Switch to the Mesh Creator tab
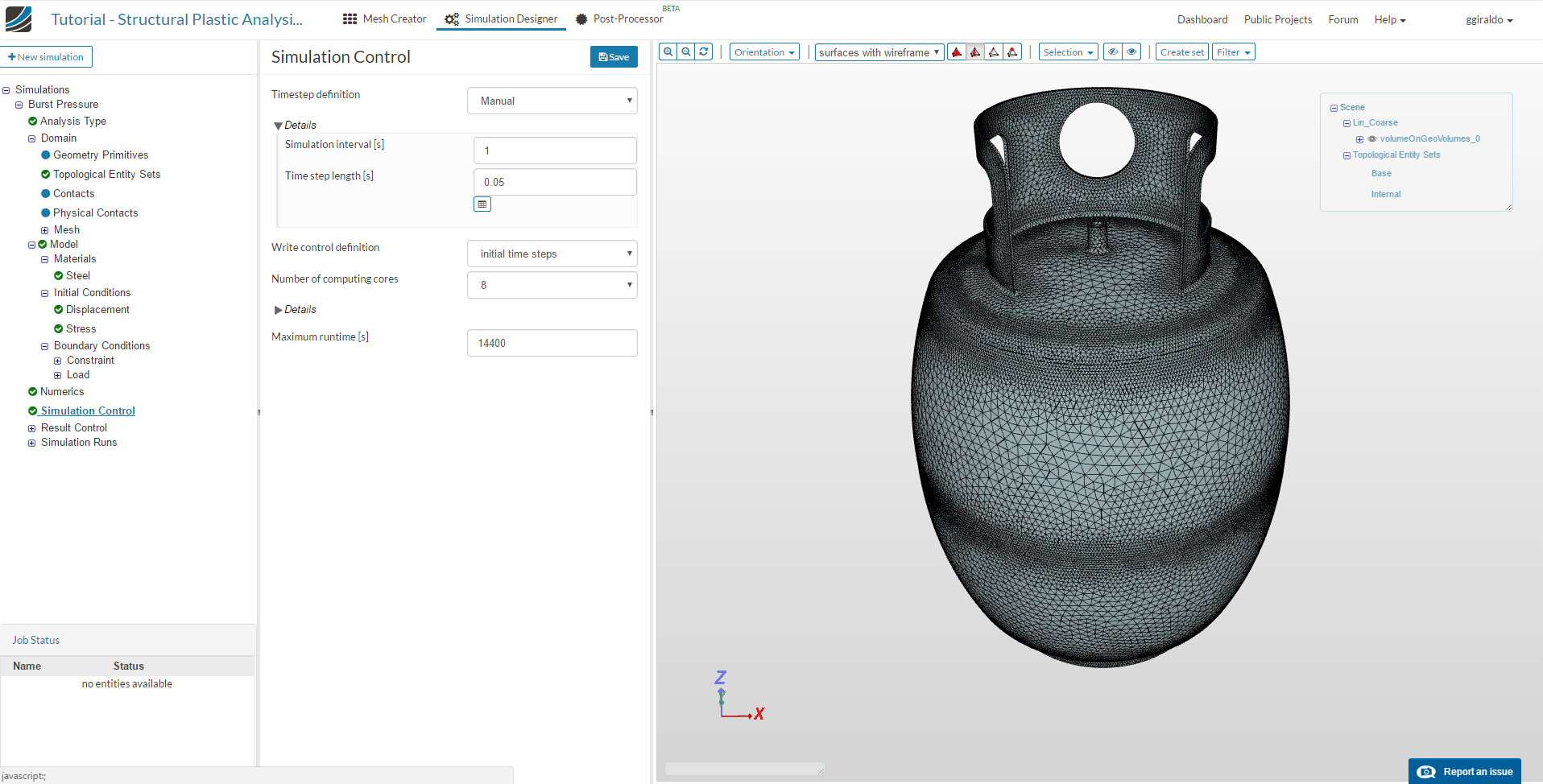The width and height of the screenshot is (1543, 784). click(x=385, y=19)
